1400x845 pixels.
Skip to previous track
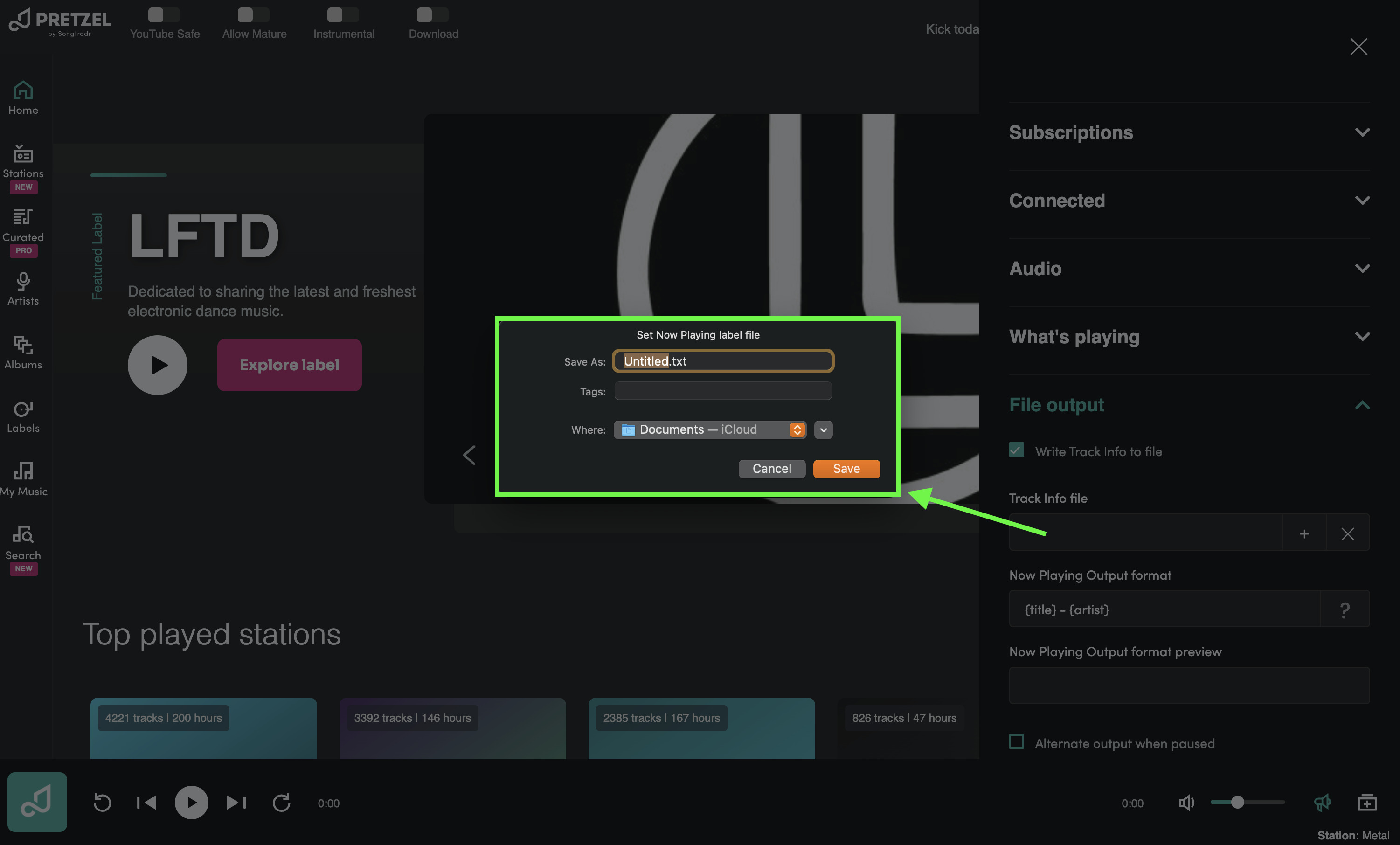(146, 803)
